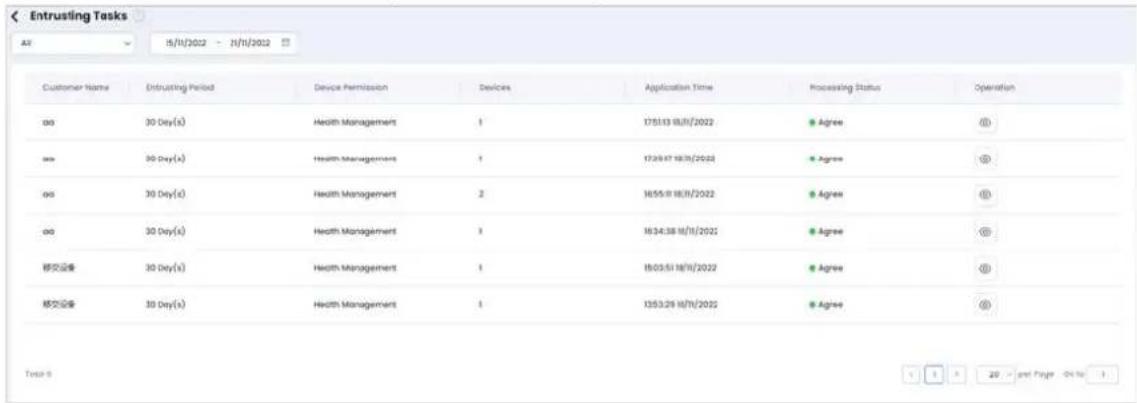Click the view icon in the 13:53:29 row
The height and width of the screenshot is (403, 1137).
[985, 305]
